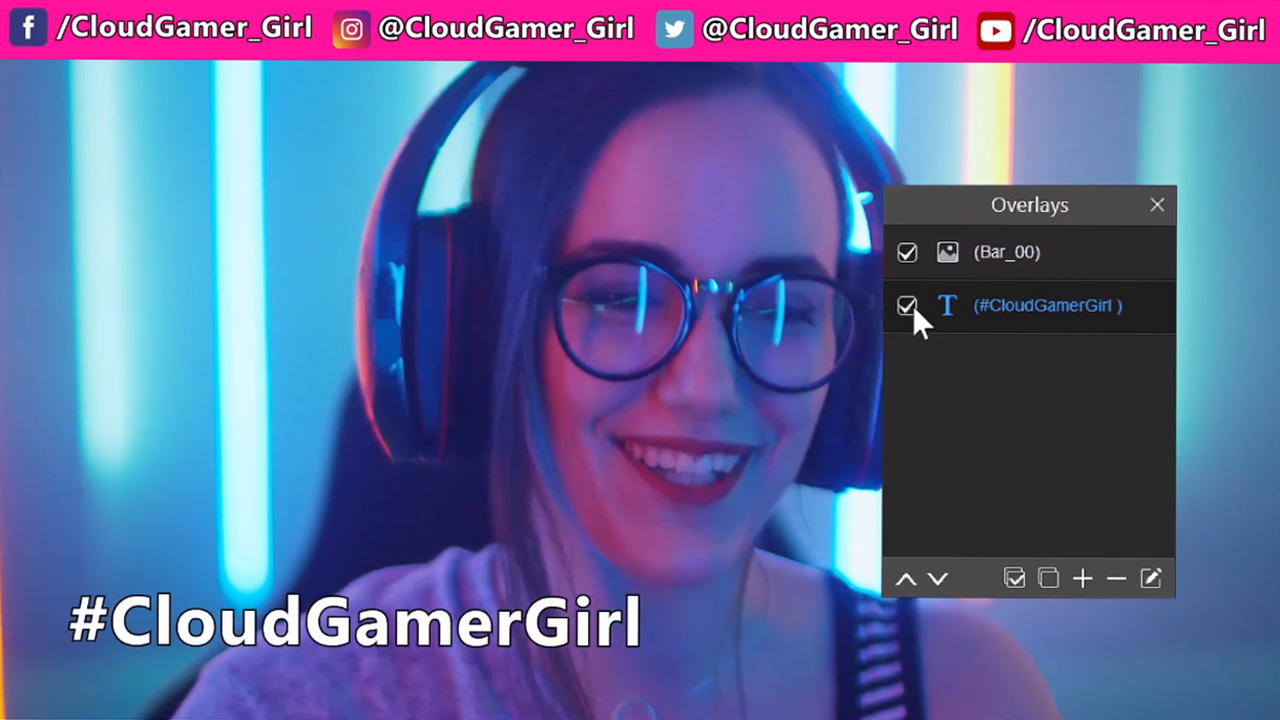Click the check all overlays icon
The height and width of the screenshot is (720, 1280).
click(x=1014, y=578)
